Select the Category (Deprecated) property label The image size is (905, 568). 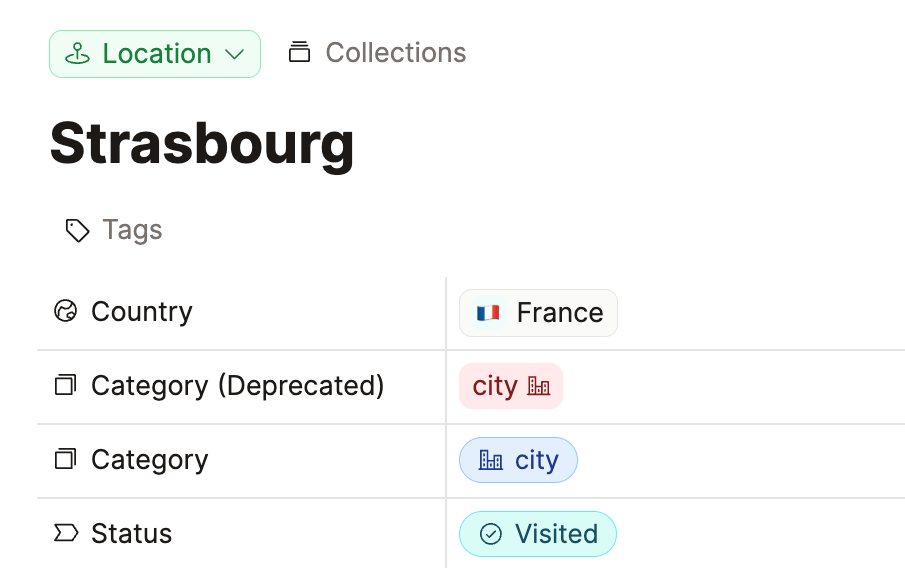(x=237, y=386)
